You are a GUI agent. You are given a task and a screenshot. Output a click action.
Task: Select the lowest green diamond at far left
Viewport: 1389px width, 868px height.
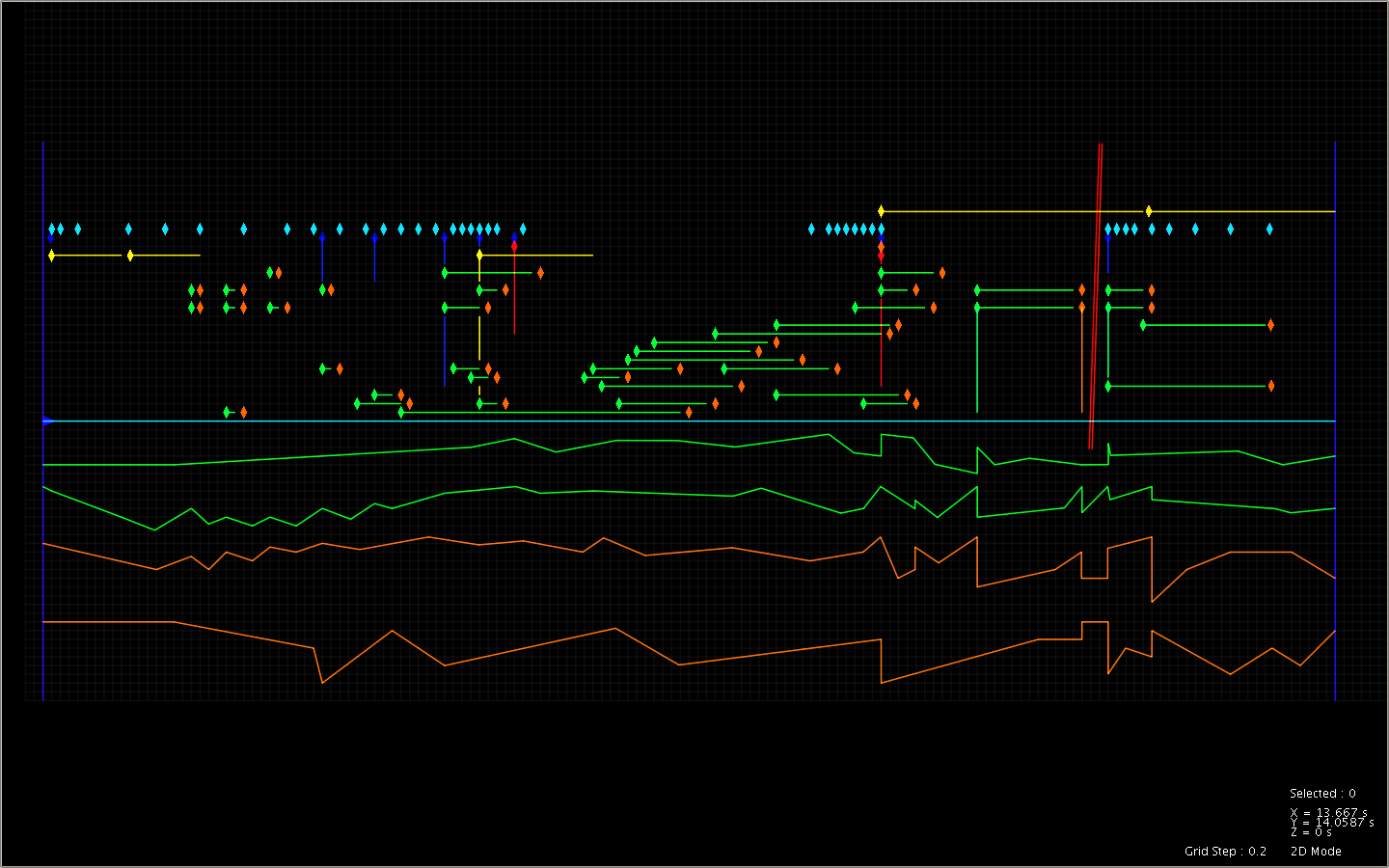click(227, 412)
